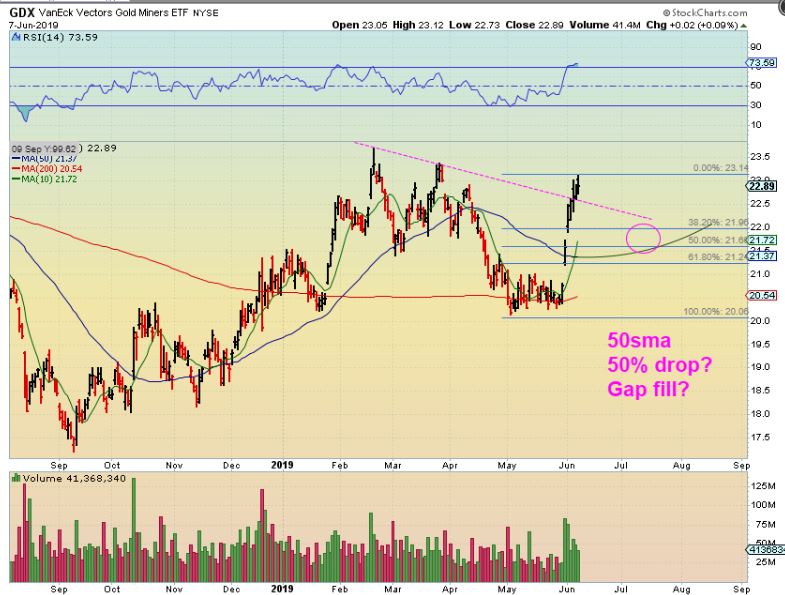Click the 10 level on RSI axis
Viewport: 785px width, 595px height.
(x=755, y=125)
